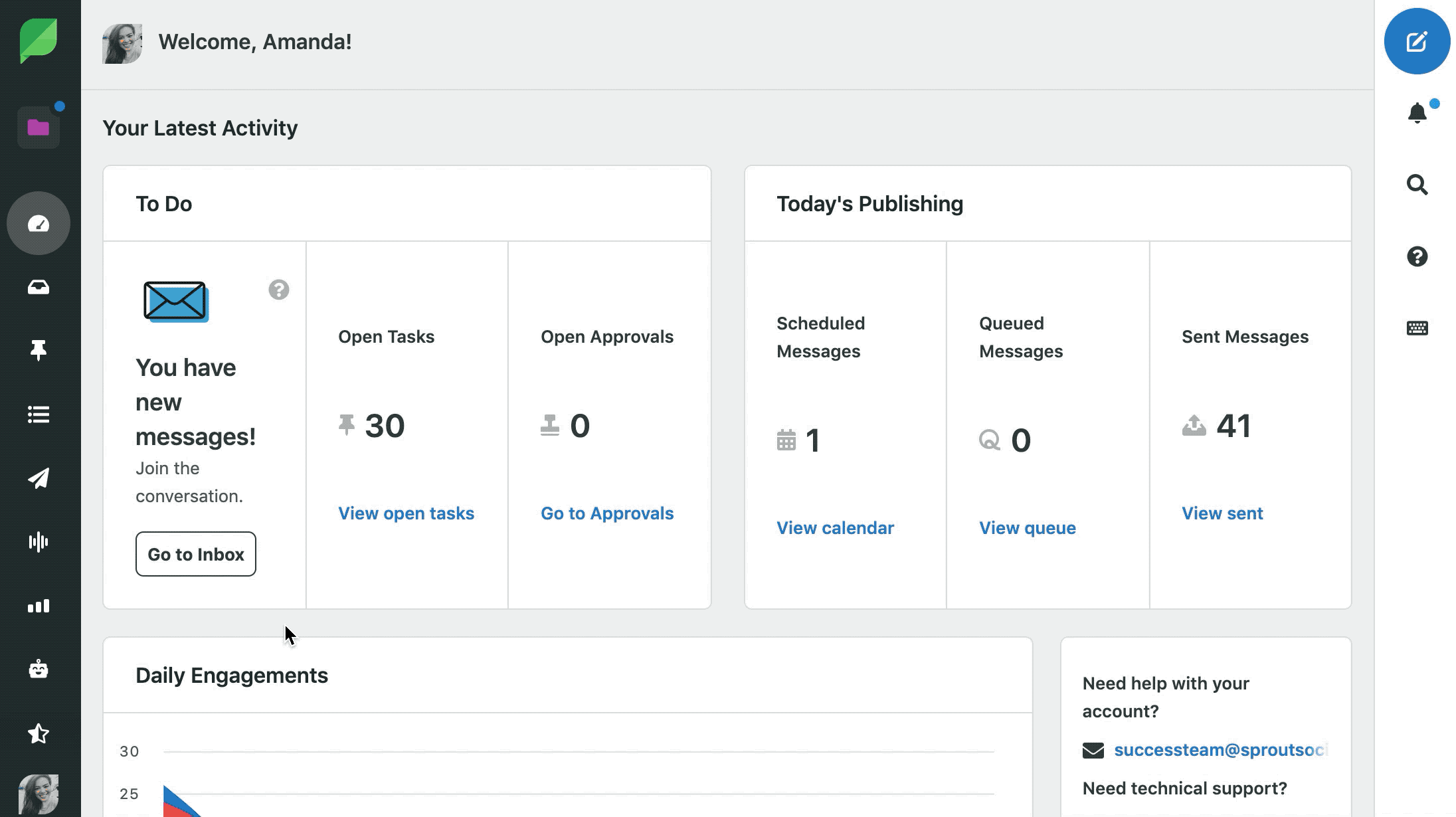Open the purple folder icon in sidebar

(39, 127)
